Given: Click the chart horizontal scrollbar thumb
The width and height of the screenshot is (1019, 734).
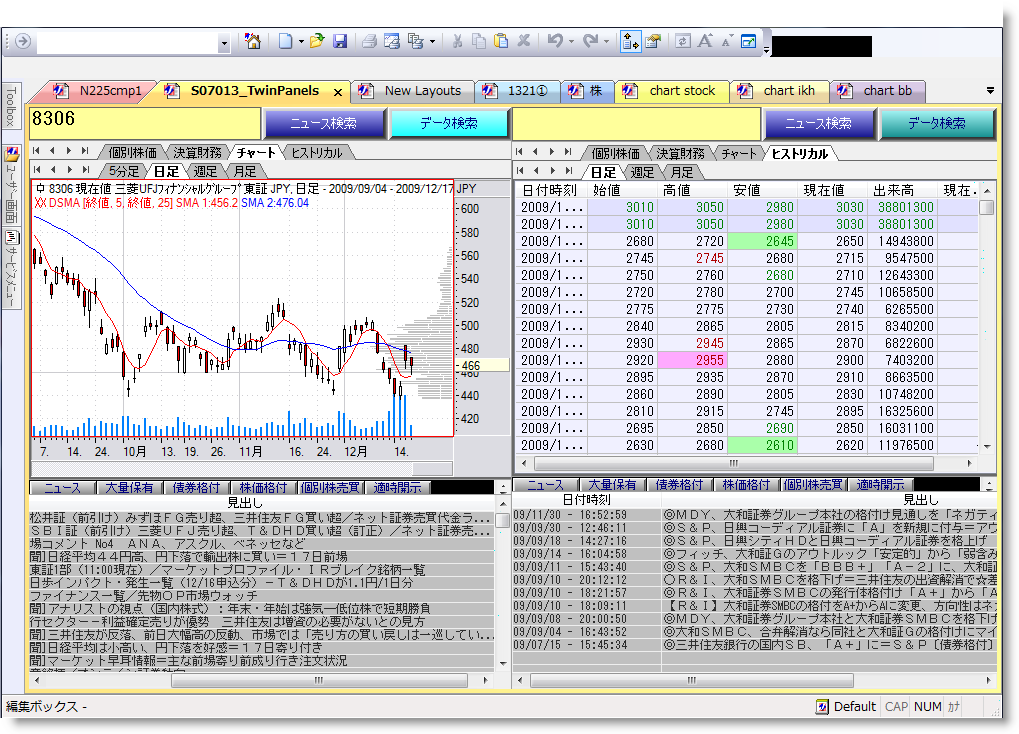Looking at the screenshot, I should [x=432, y=469].
